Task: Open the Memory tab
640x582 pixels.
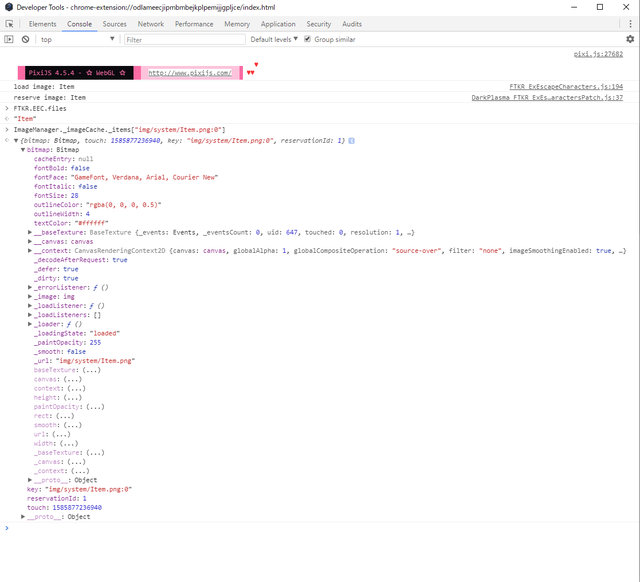Action: pos(237,24)
